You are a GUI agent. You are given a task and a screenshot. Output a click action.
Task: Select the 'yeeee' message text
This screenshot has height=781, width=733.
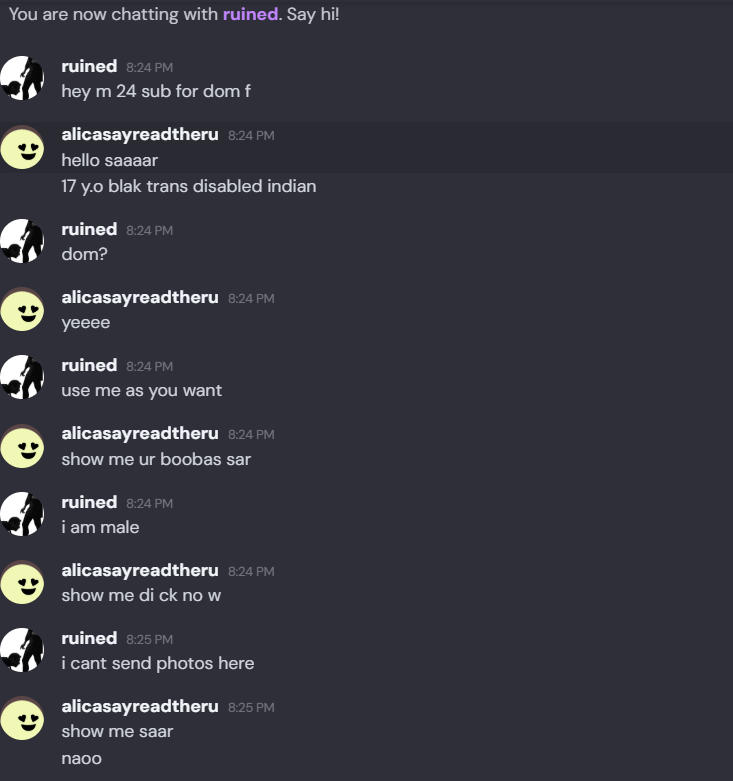86,323
